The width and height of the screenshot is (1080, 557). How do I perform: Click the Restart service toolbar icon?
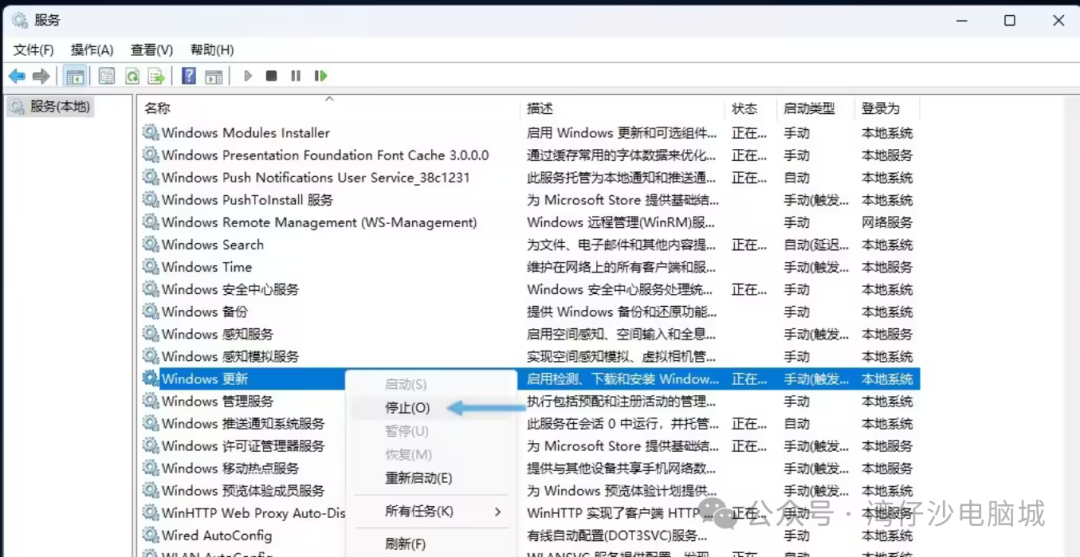click(320, 76)
